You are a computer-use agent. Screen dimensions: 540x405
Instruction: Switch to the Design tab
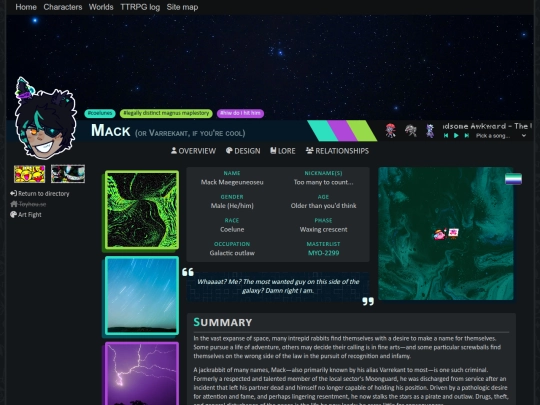tap(243, 151)
